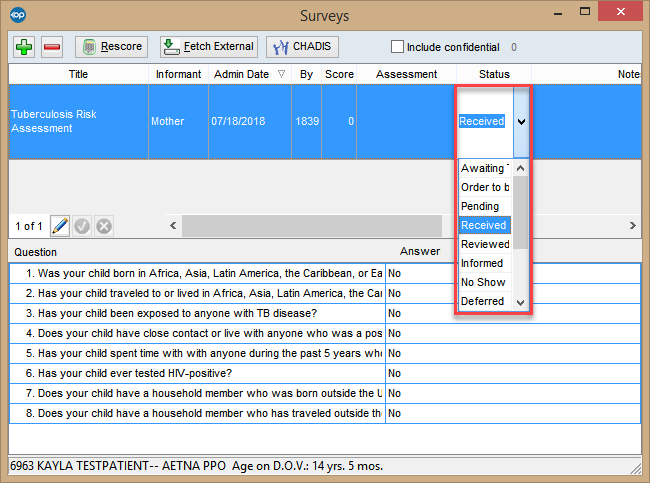This screenshot has width=650, height=483.
Task: Select Received in the status dropdown list
Action: tap(485, 225)
